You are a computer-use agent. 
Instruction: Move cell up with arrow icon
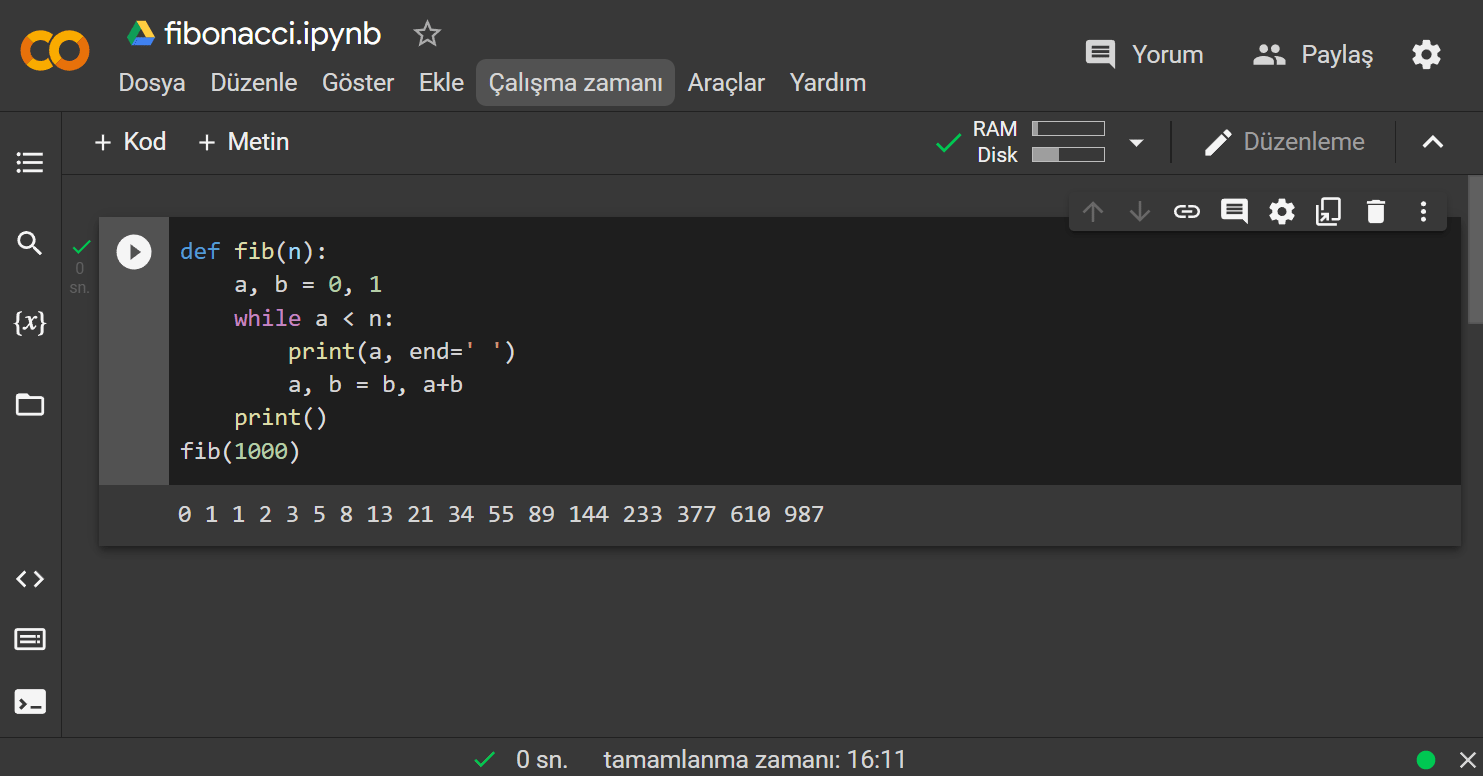pyautogui.click(x=1093, y=211)
